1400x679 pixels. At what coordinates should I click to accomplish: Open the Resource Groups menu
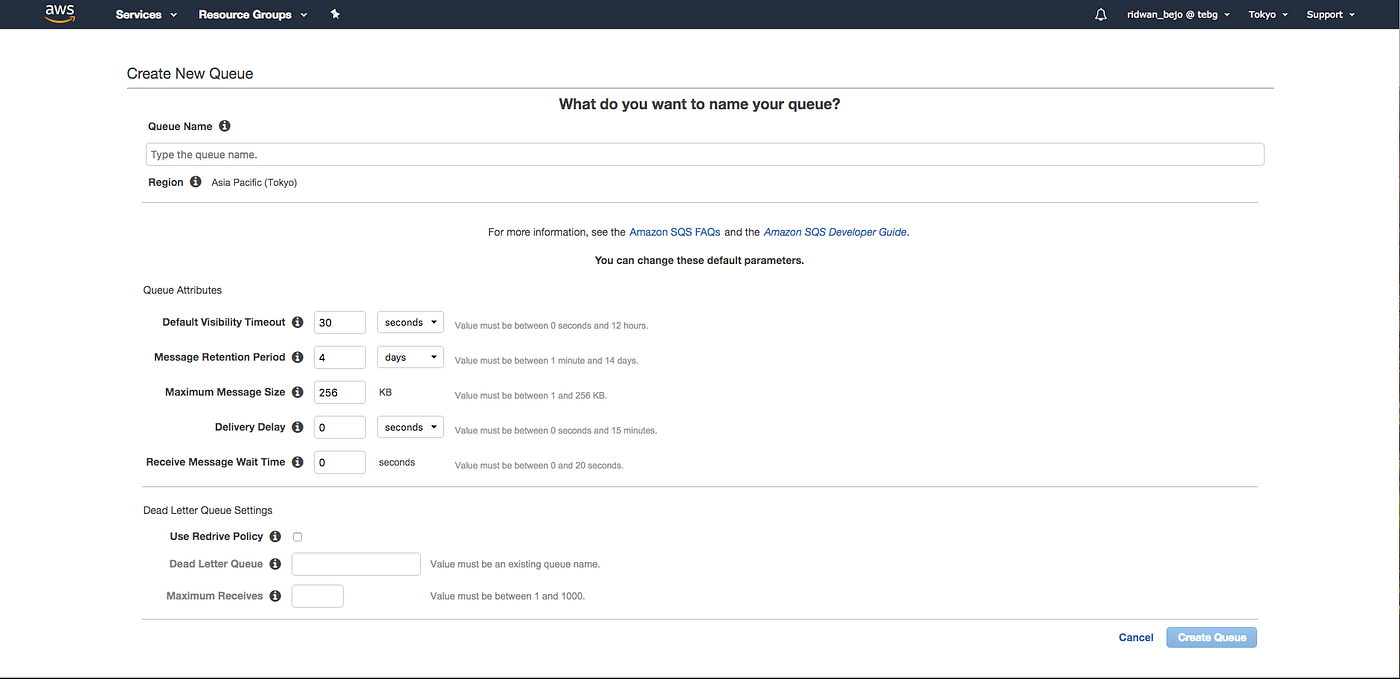246,14
